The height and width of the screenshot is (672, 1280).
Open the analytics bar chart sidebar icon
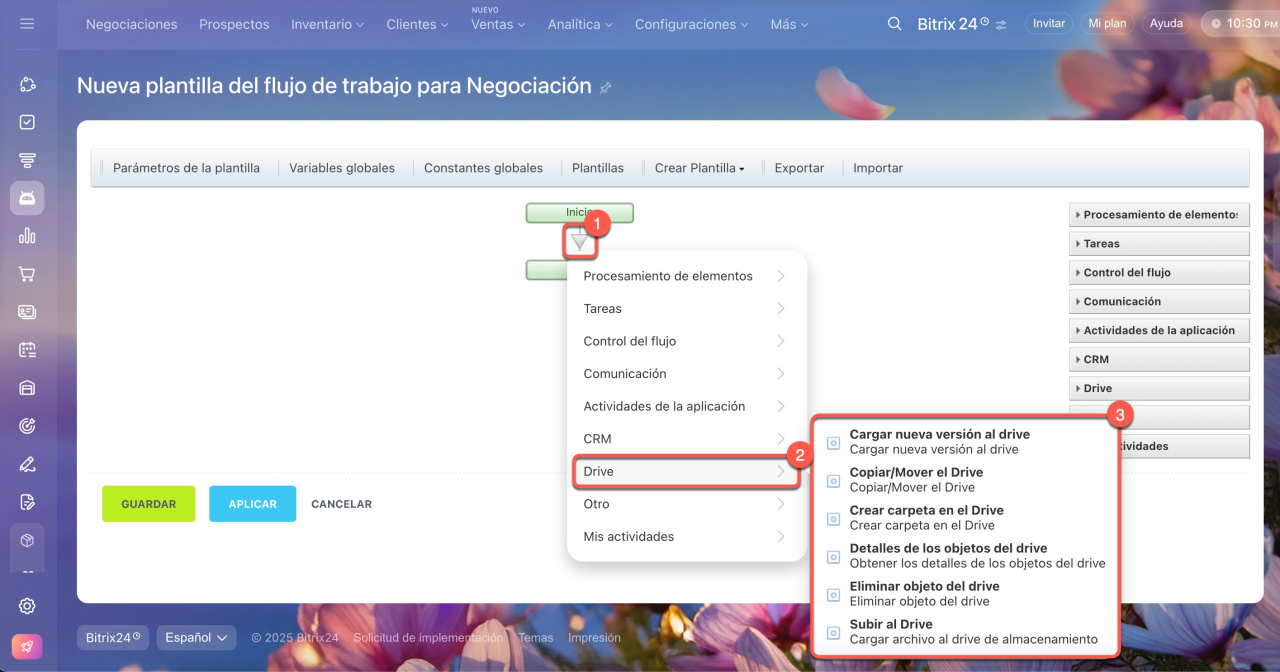[x=27, y=236]
